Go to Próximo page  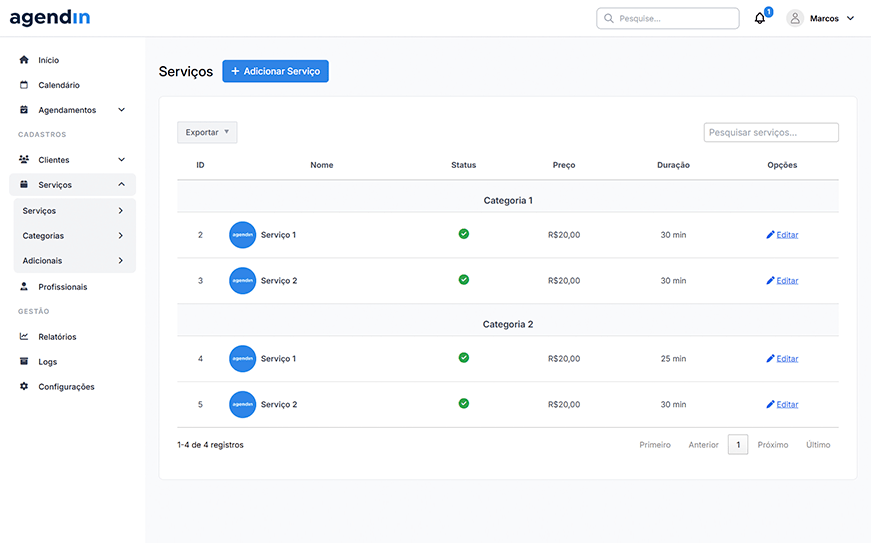773,445
